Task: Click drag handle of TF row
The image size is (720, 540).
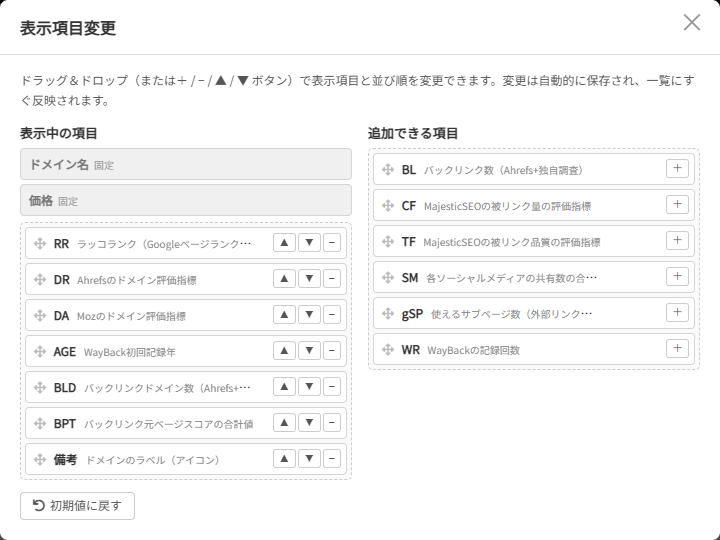Action: click(388, 242)
